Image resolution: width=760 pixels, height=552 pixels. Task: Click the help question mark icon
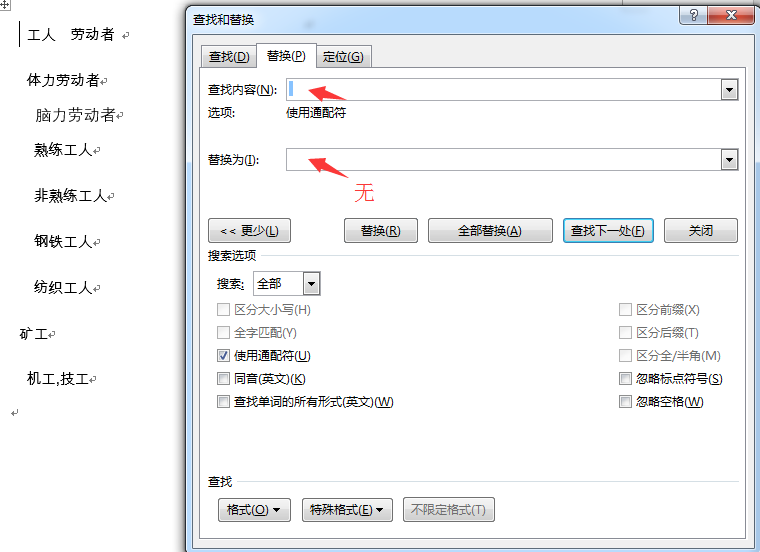tap(693, 15)
